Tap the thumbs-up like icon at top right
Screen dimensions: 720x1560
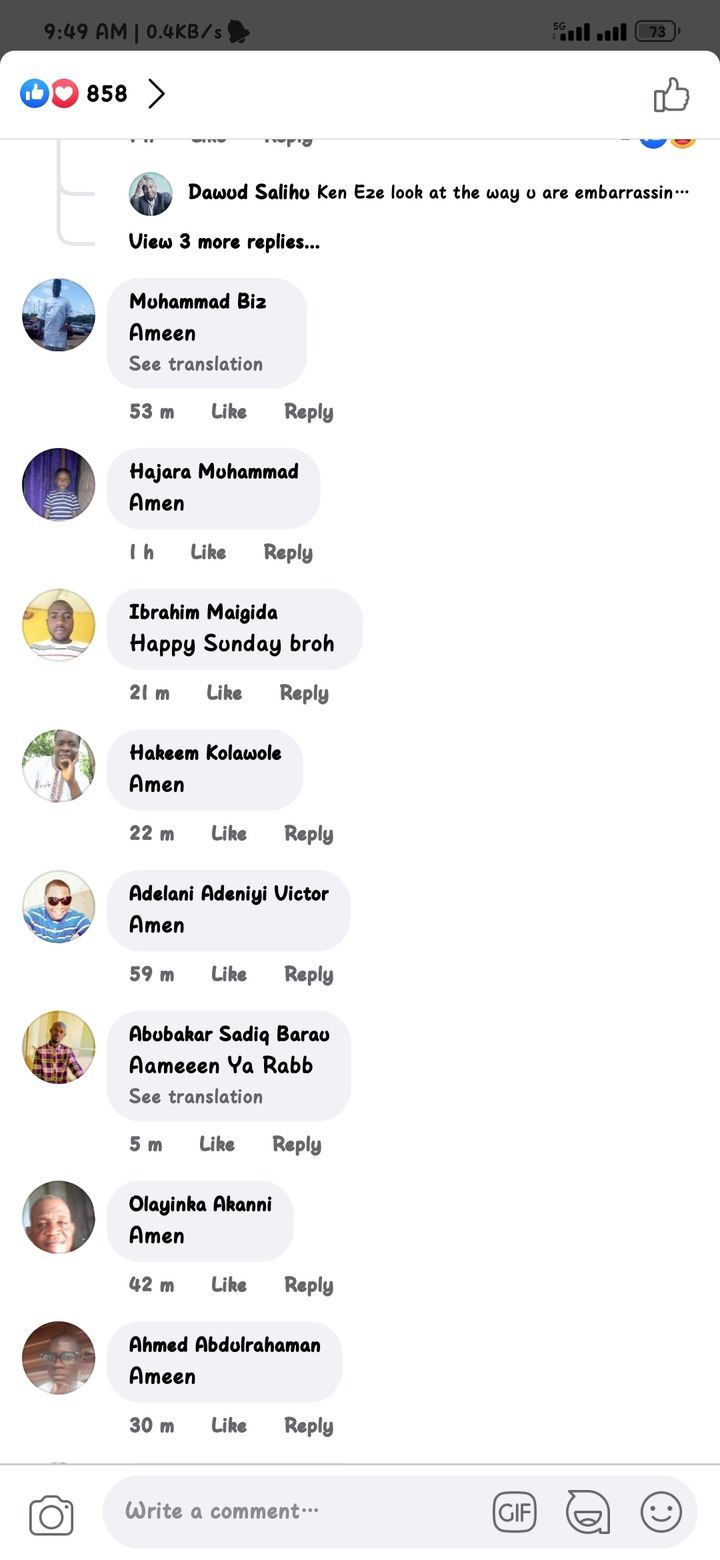672,95
